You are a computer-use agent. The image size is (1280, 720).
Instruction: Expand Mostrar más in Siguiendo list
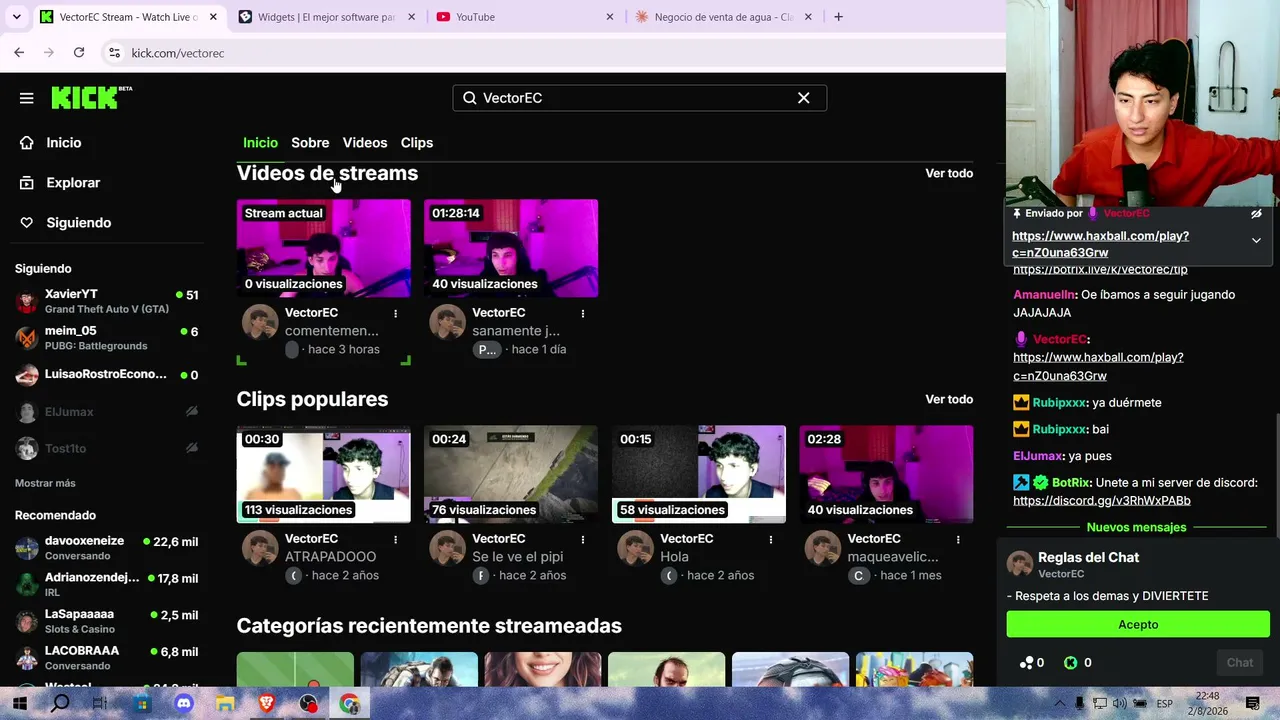pyautogui.click(x=45, y=483)
